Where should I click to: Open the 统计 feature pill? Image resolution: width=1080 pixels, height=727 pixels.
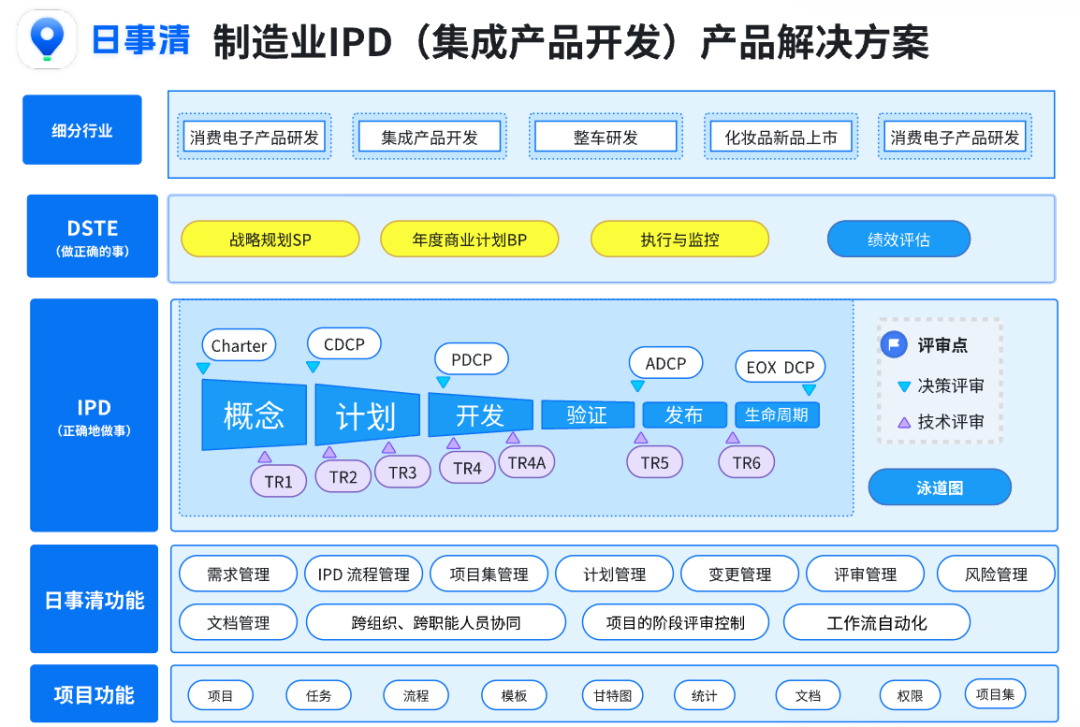[x=704, y=695]
